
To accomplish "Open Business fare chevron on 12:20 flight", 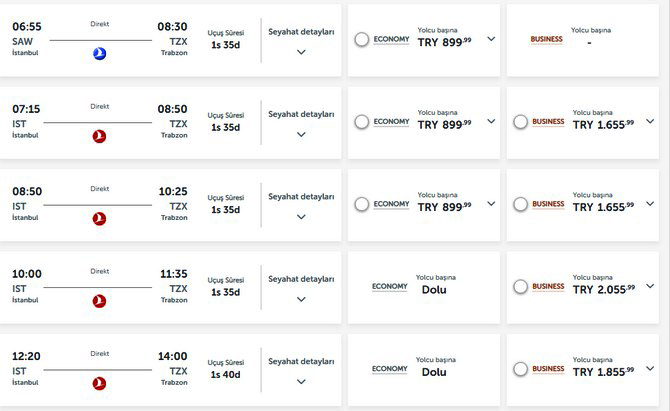I will [650, 369].
